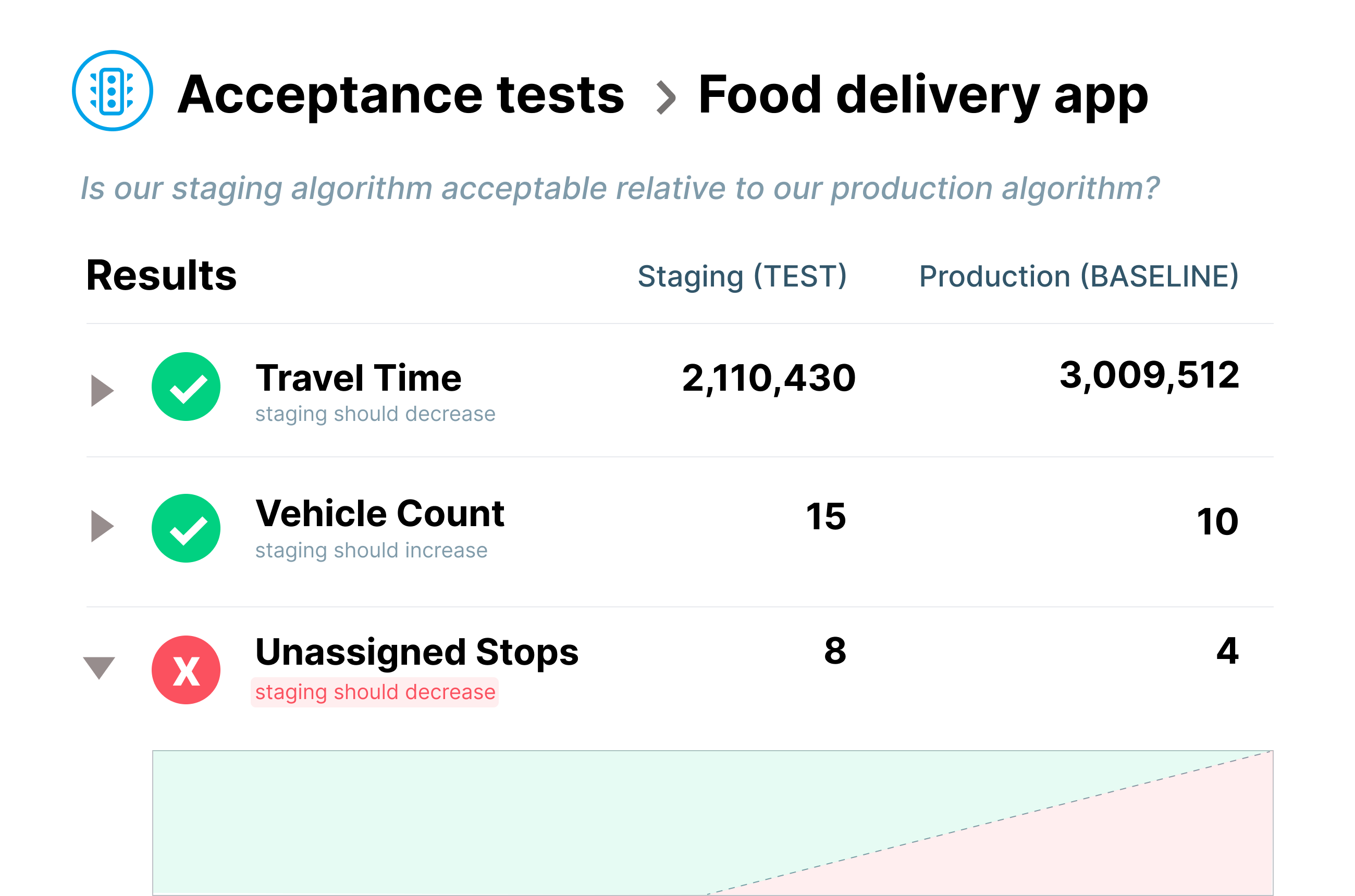Expand the Vehicle Count result row
This screenshot has width=1355, height=896.
tap(102, 526)
